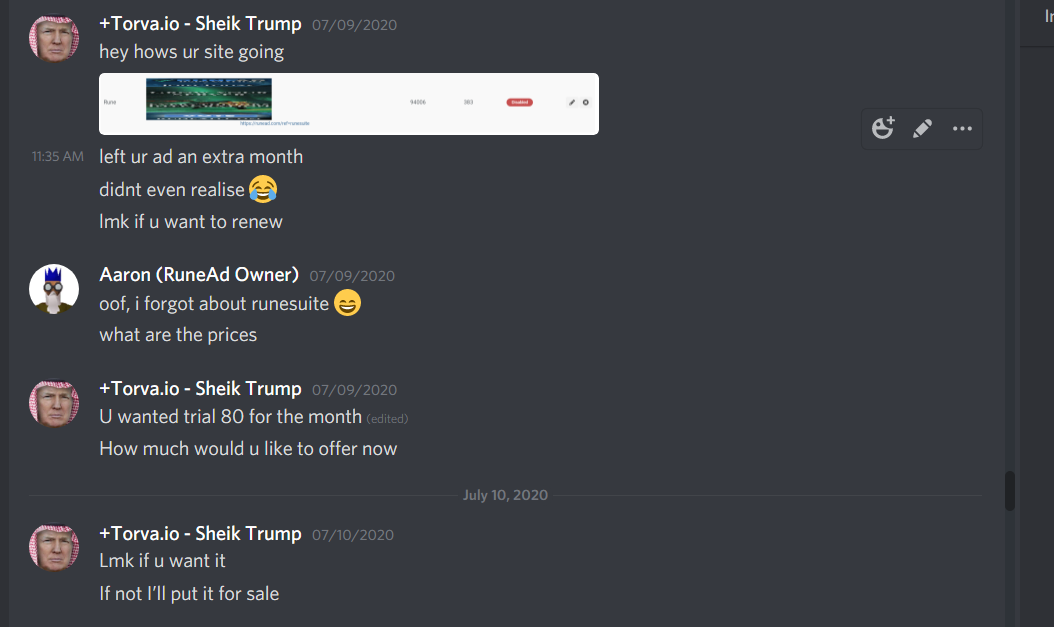Click the laughing-crying emoji after 'didnt even realise'
1054x627 pixels.
coord(263,189)
